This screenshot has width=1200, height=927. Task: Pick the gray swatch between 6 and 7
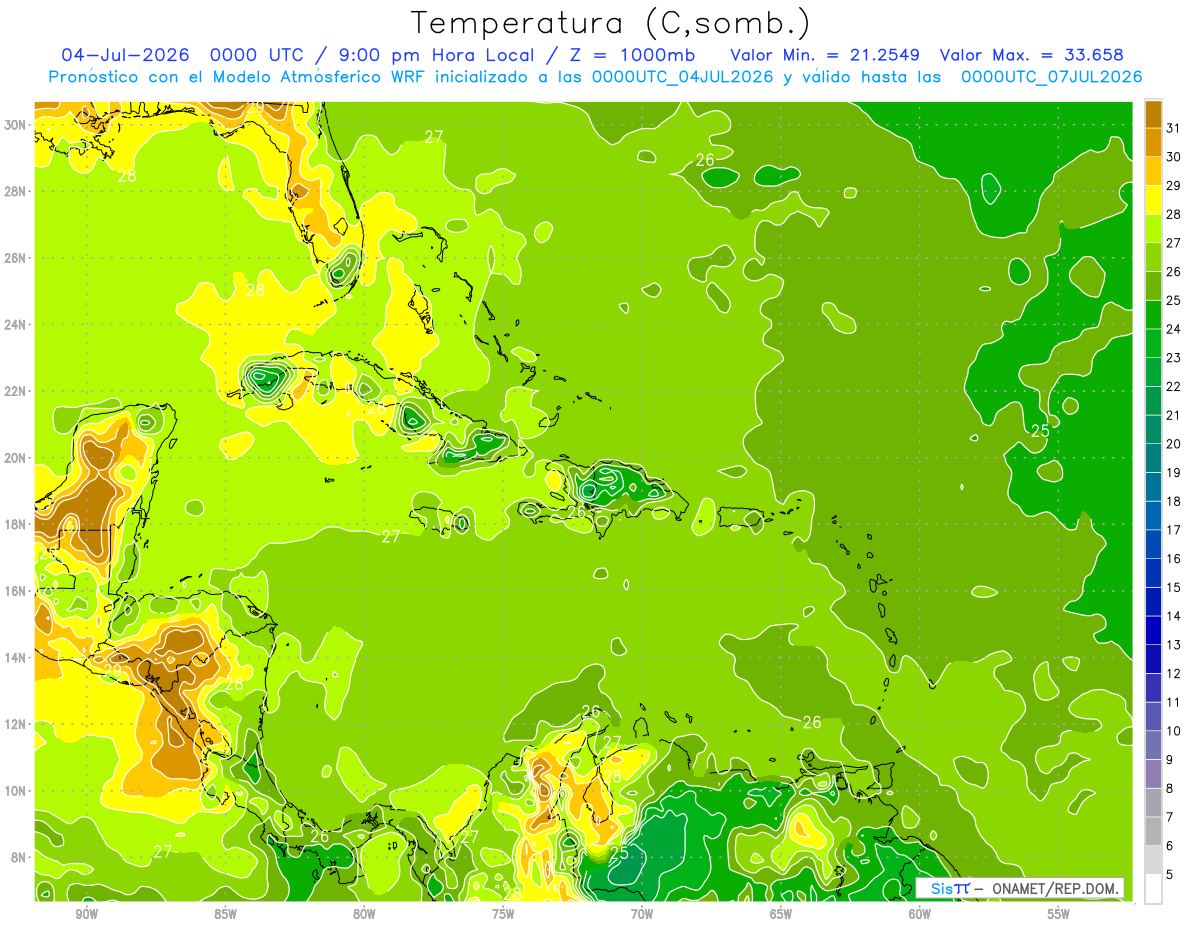(x=1153, y=831)
